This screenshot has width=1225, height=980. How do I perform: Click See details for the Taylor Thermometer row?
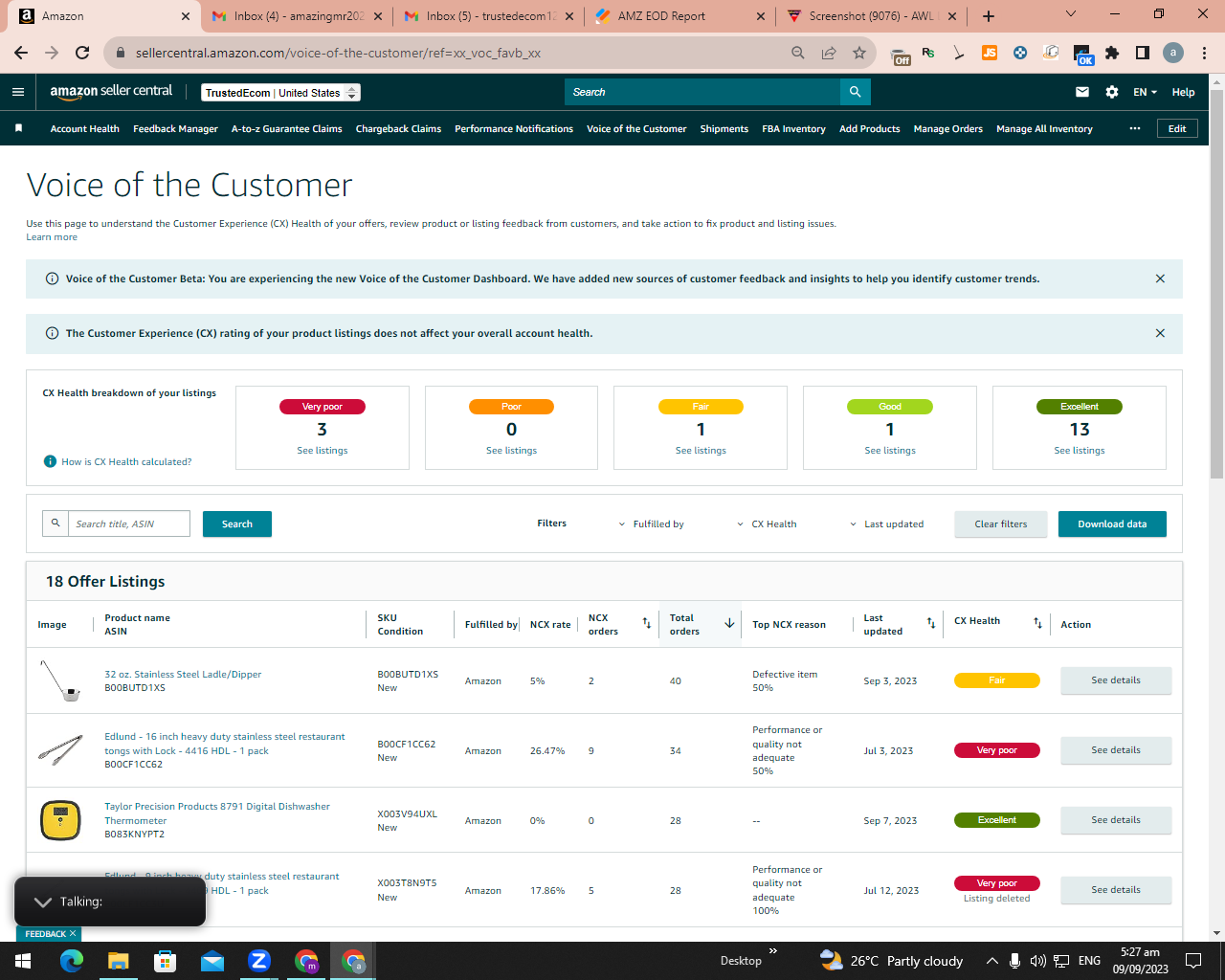point(1116,820)
